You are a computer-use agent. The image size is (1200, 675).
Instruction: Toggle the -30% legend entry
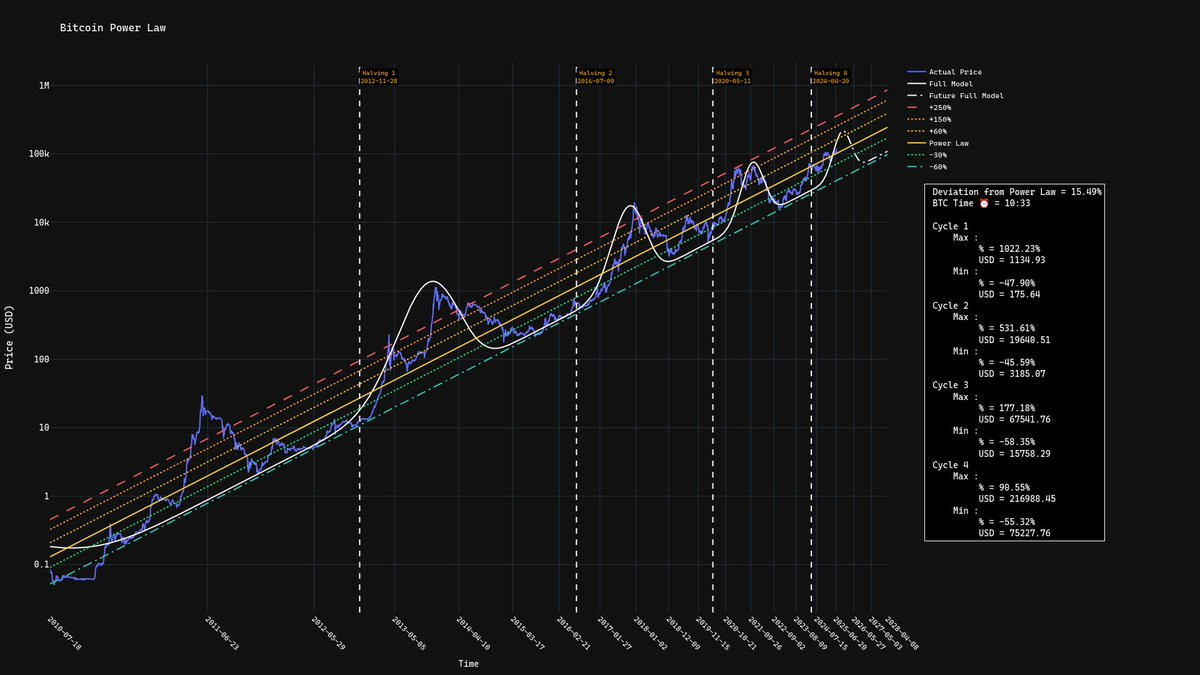click(927, 155)
